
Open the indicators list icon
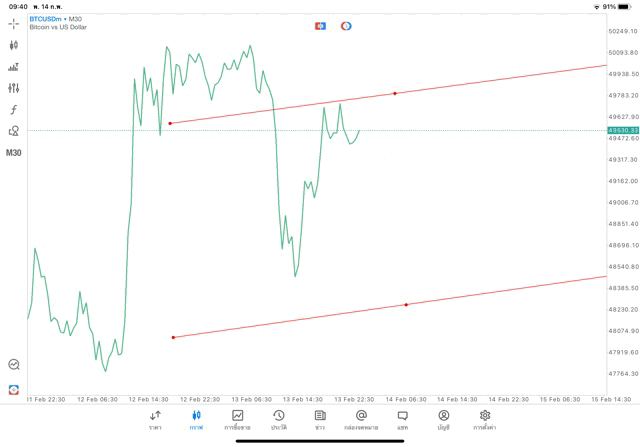14,67
